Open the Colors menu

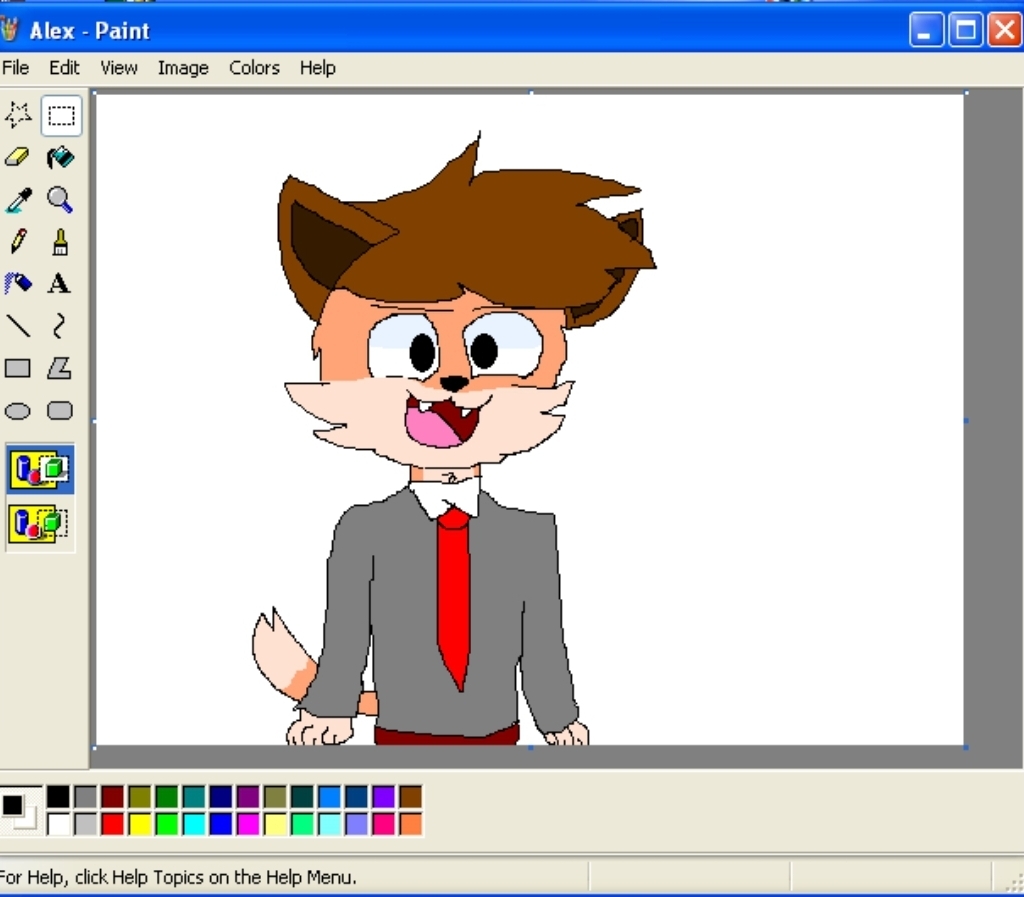pos(254,68)
